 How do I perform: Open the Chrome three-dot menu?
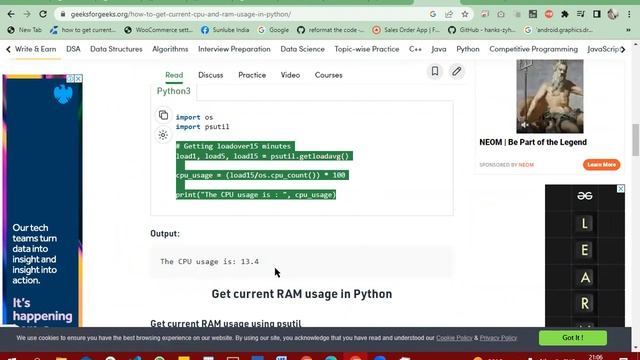[629, 14]
